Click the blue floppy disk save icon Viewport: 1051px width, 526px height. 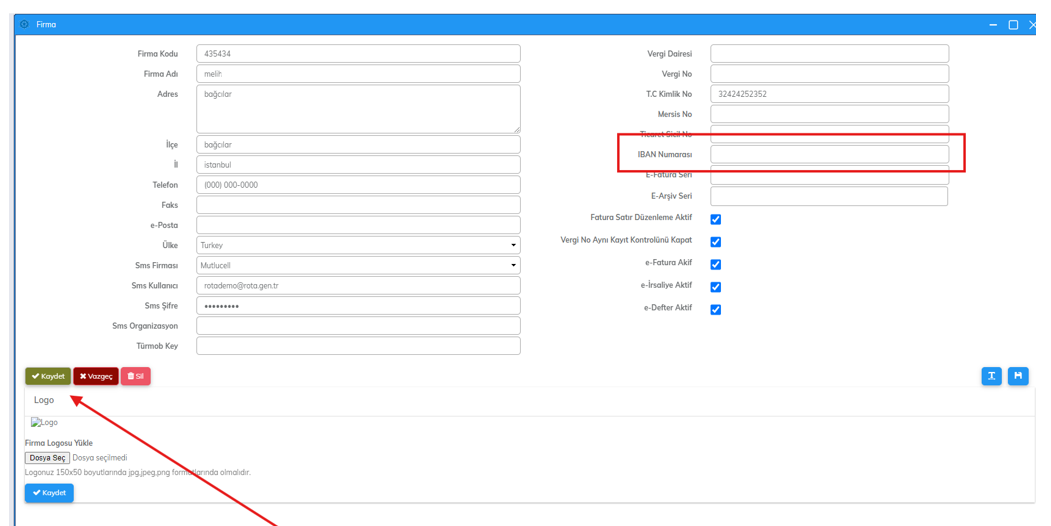coord(1017,376)
